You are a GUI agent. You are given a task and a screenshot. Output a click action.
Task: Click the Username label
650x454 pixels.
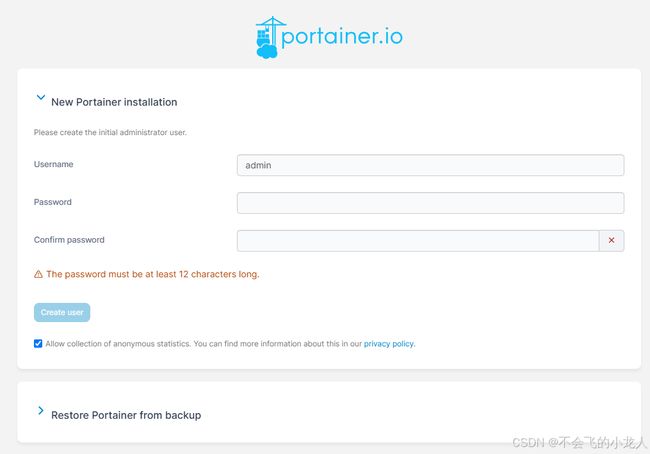[53, 164]
